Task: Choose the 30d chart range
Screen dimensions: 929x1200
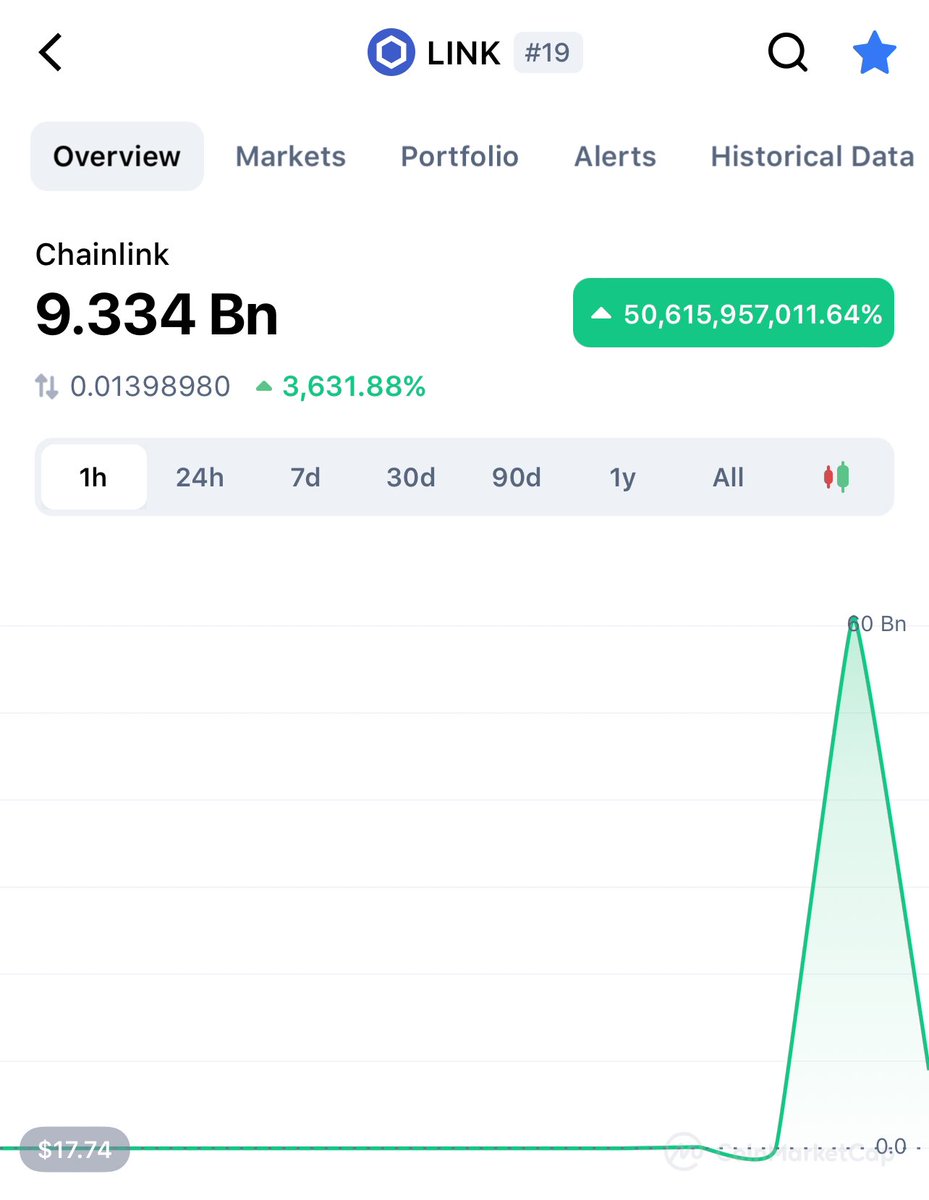Action: [411, 477]
